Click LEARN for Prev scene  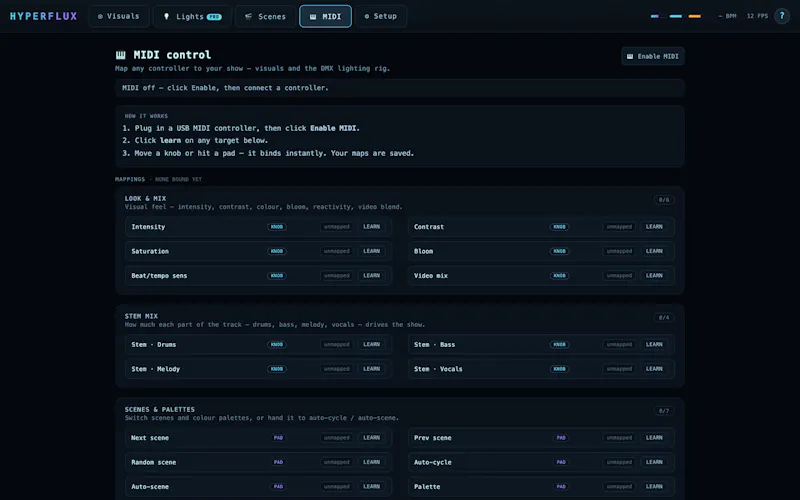pyautogui.click(x=654, y=438)
